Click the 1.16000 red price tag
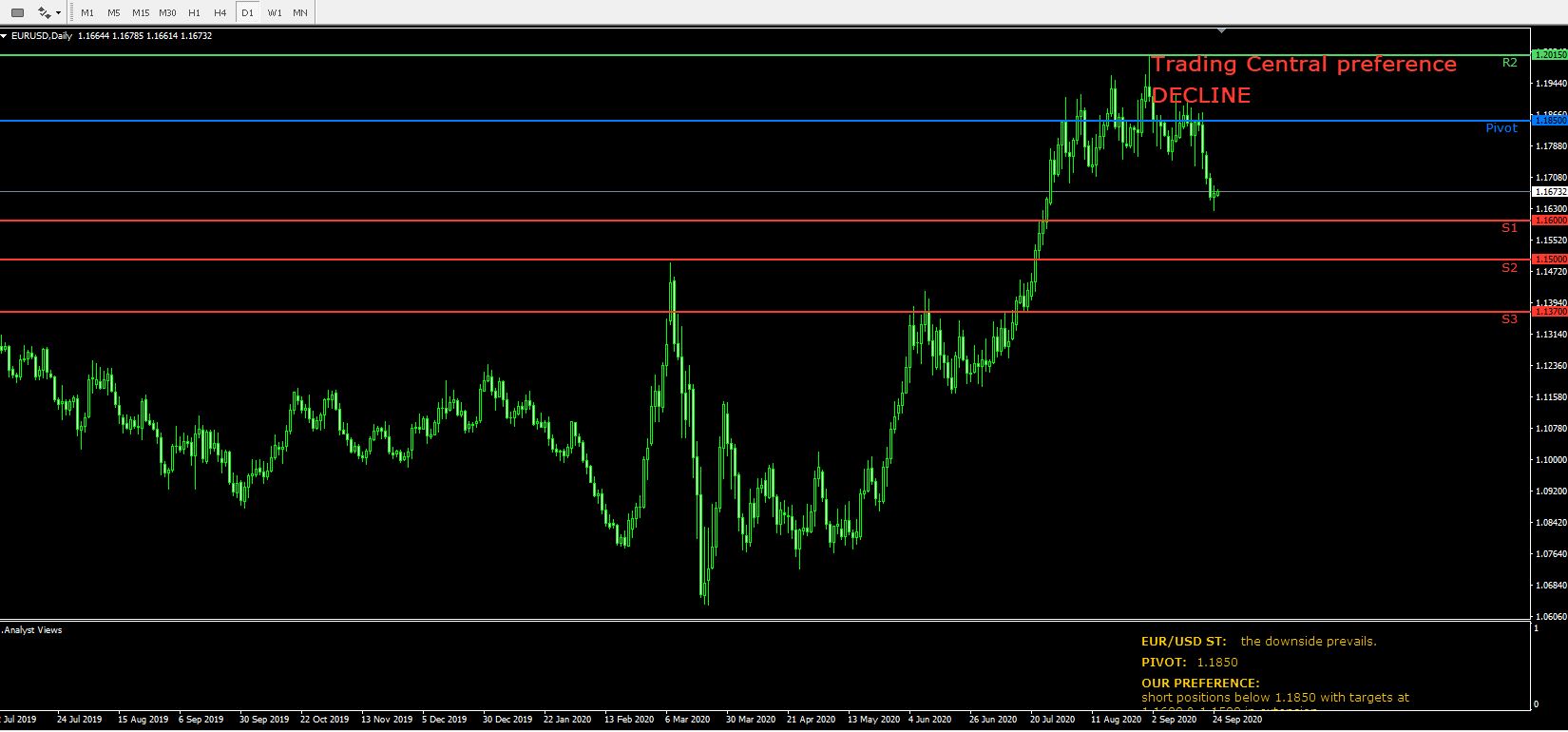Viewport: 1568px width, 732px height. [1550, 221]
